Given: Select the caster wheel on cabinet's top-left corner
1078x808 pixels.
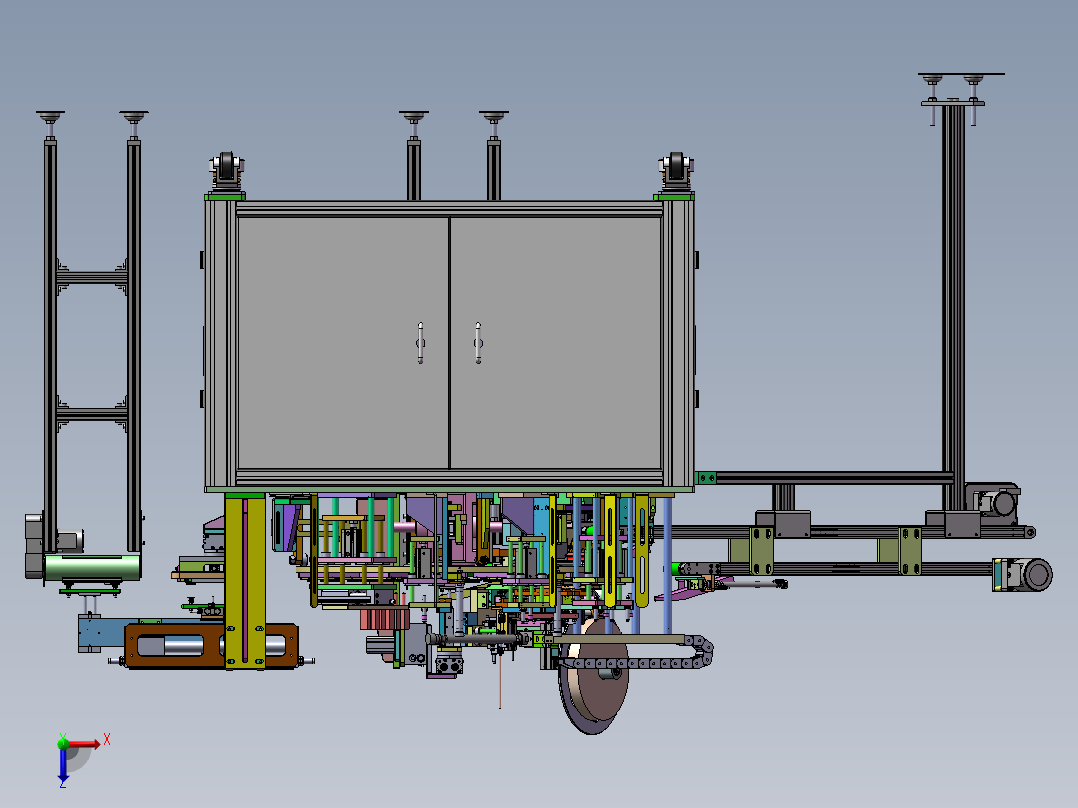Looking at the screenshot, I should click(228, 168).
